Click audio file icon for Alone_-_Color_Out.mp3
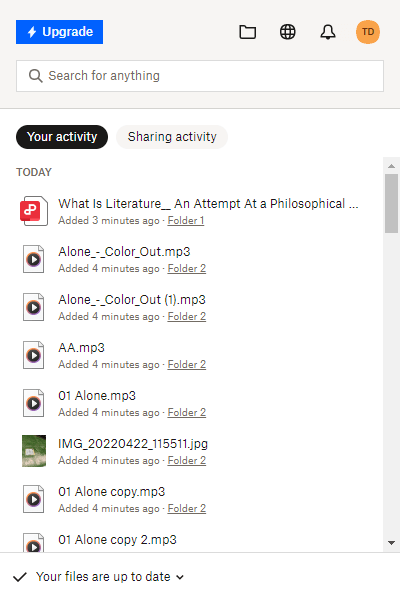The width and height of the screenshot is (400, 600). tap(34, 259)
